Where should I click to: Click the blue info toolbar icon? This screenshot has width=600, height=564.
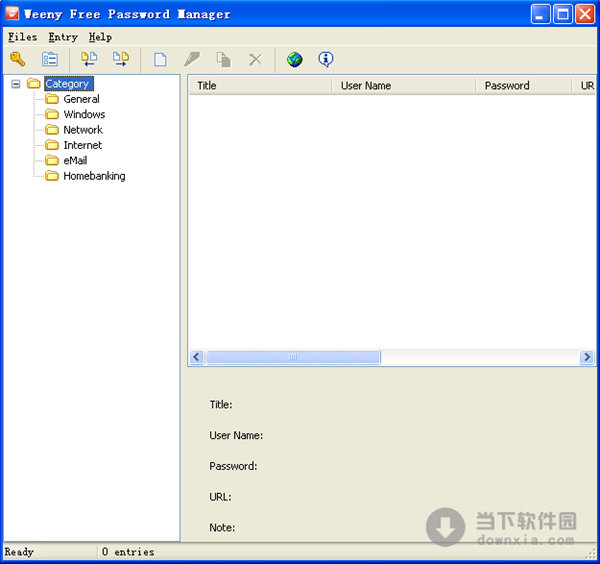pyautogui.click(x=325, y=60)
